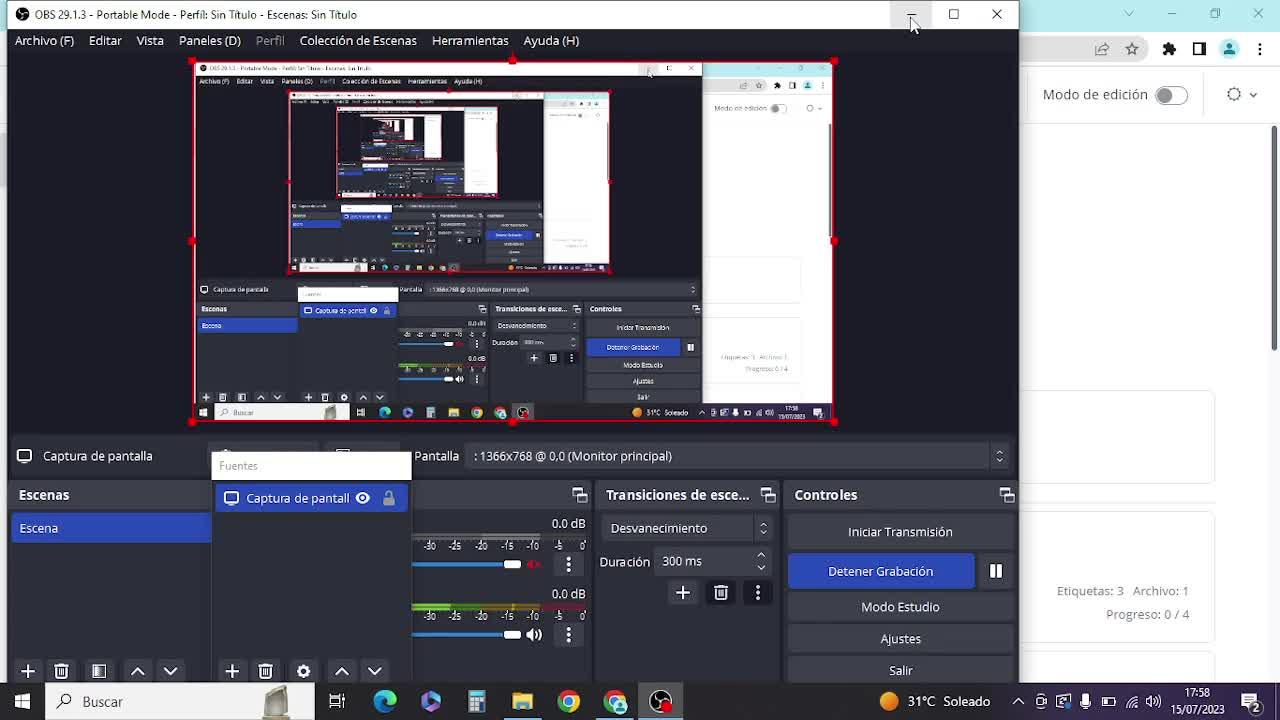Toggle lock on Captura de pantalla source
The image size is (1280, 720).
(x=389, y=498)
